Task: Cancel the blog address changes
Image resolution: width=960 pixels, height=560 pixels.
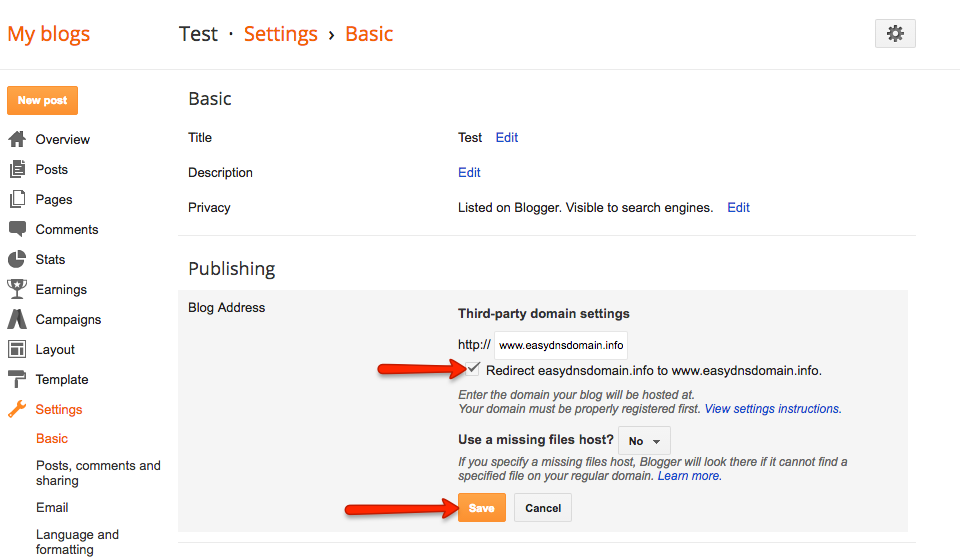Action: [x=542, y=507]
